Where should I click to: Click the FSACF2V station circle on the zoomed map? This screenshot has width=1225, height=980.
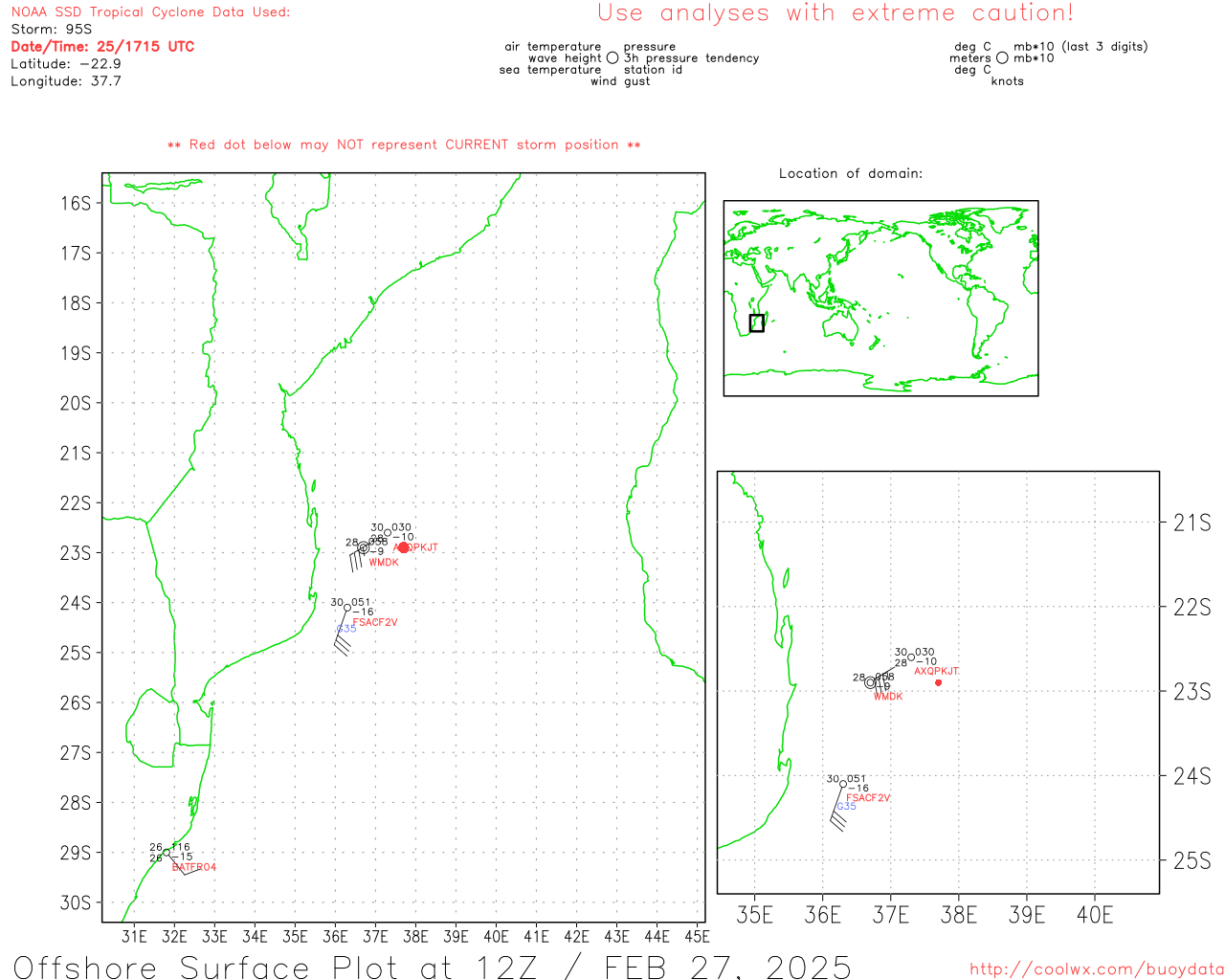pyautogui.click(x=843, y=784)
